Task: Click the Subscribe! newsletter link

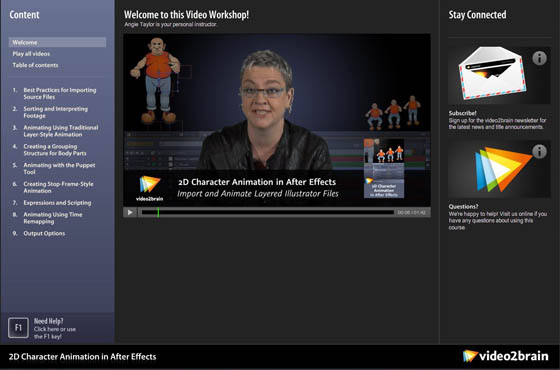Action: 462,113
